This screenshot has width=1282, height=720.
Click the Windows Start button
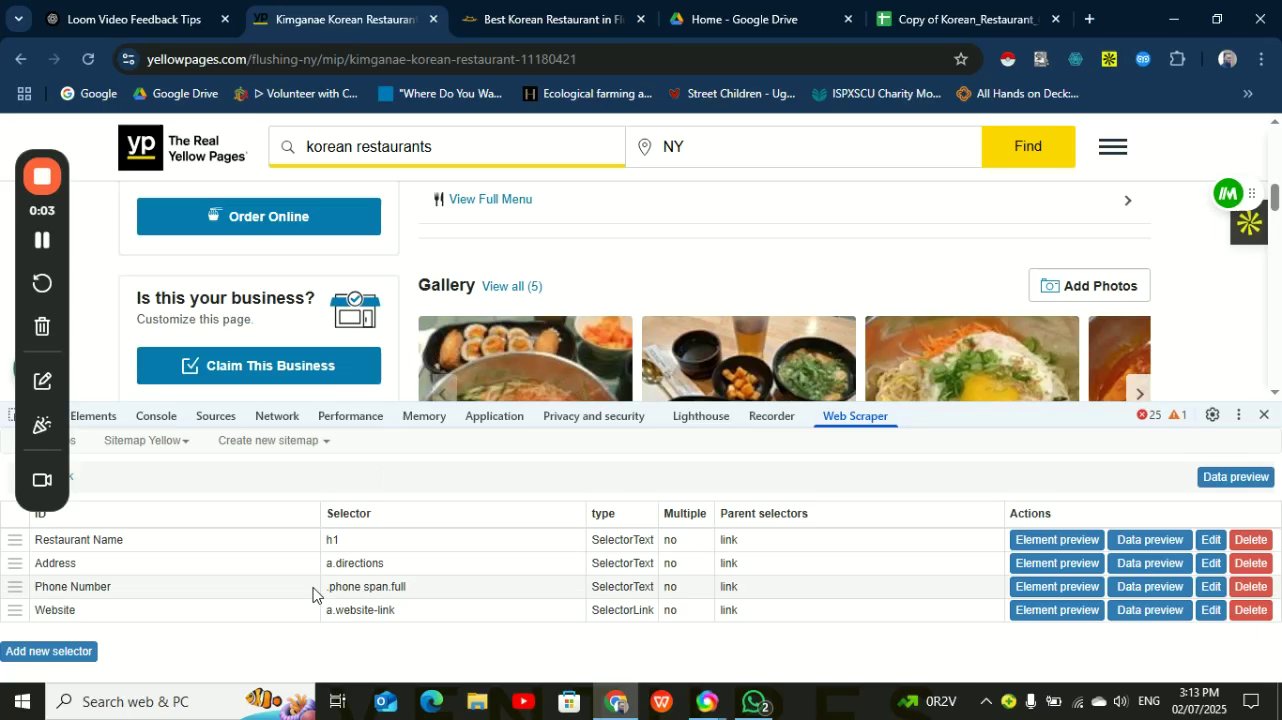point(22,702)
